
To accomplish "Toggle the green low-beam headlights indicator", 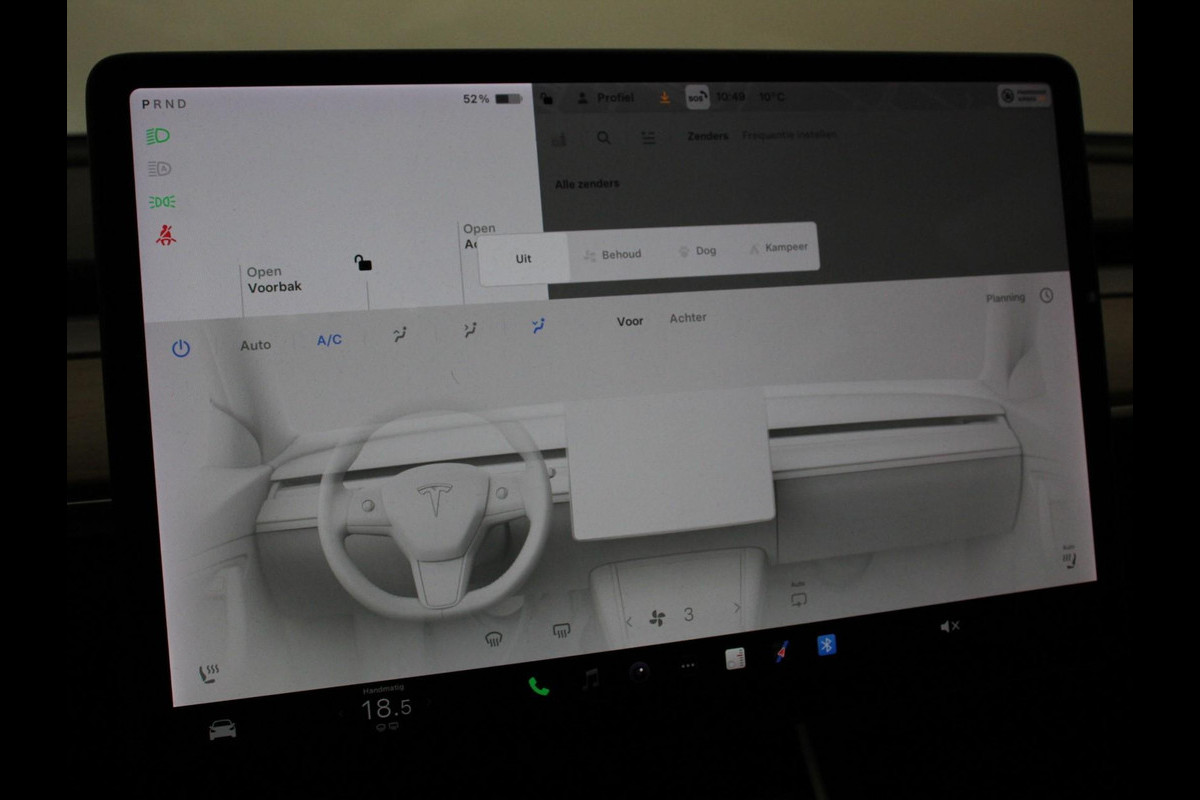I will pyautogui.click(x=158, y=136).
